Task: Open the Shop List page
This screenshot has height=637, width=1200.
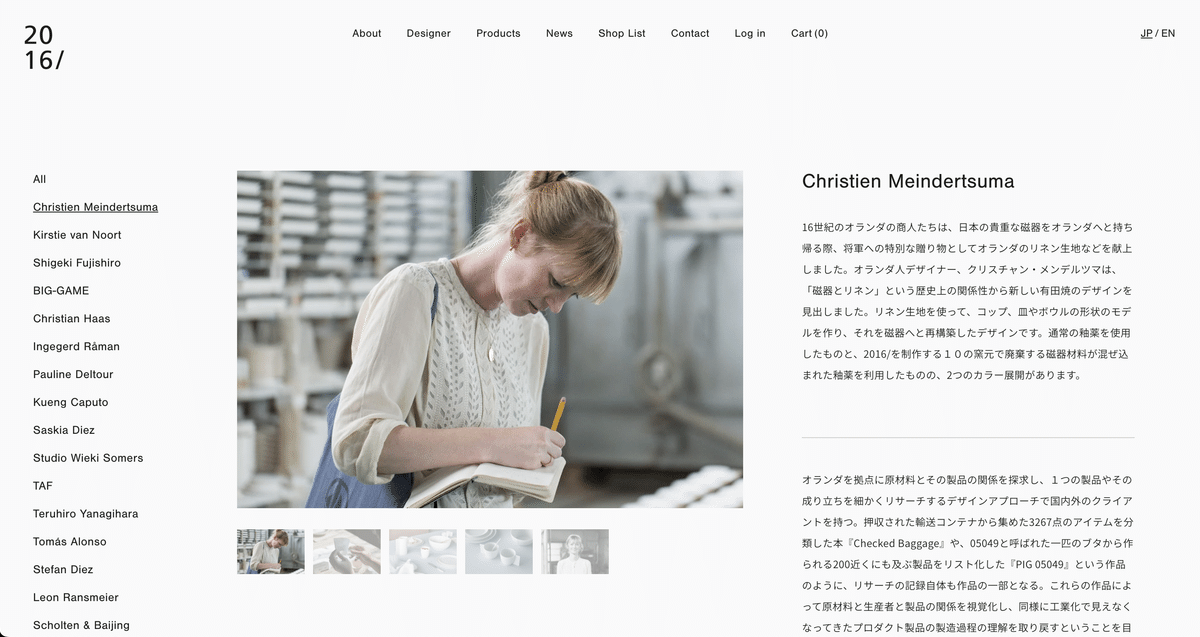Action: pos(622,33)
